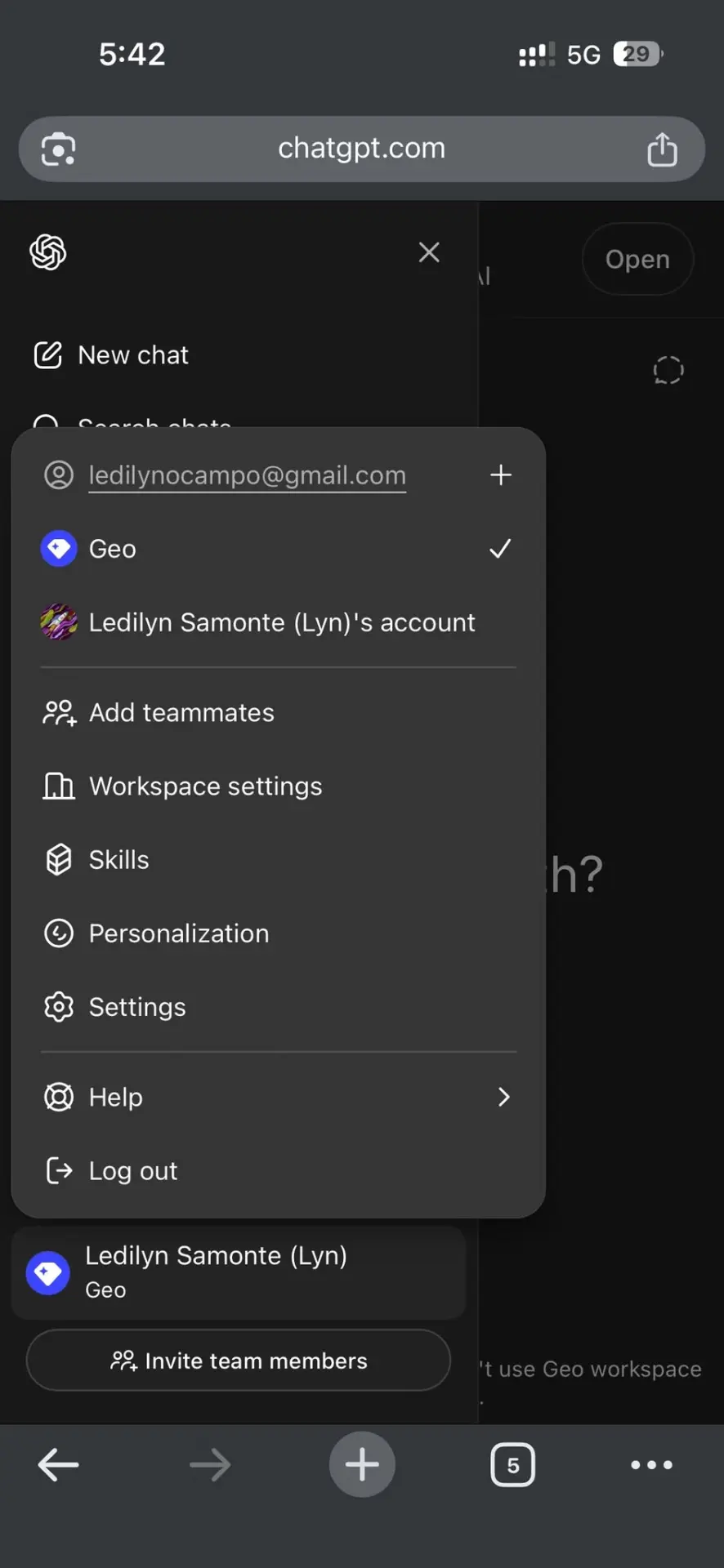The width and height of the screenshot is (724, 1568).
Task: Start a New chat
Action: (x=111, y=355)
